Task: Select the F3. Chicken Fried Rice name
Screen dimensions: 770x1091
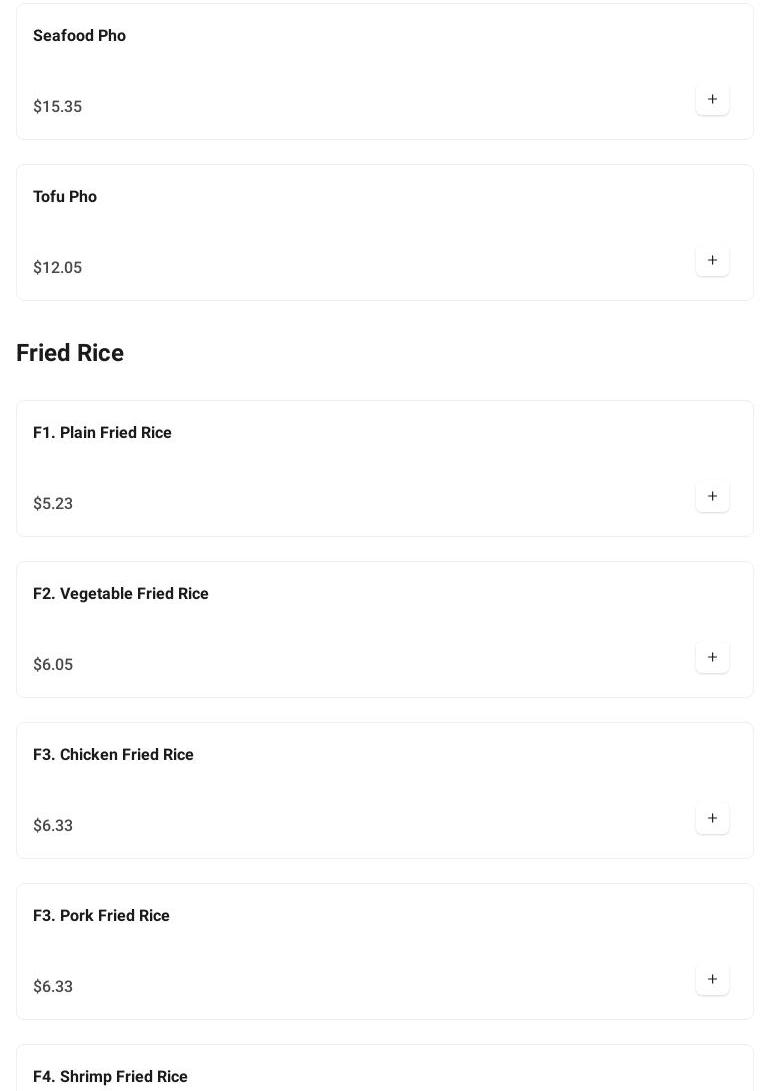Action: click(x=113, y=755)
